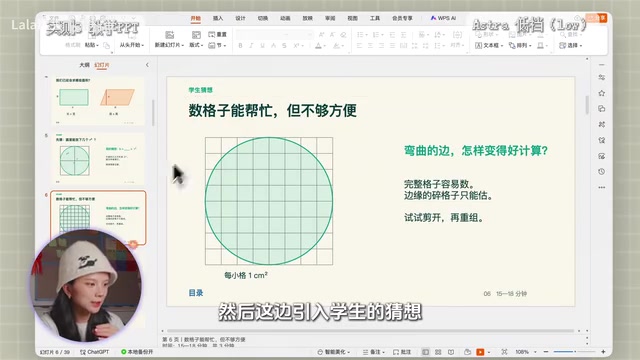This screenshot has width=640, height=360.
Task: Click the settings sliders icon in the right sidebar
Action: (x=602, y=78)
